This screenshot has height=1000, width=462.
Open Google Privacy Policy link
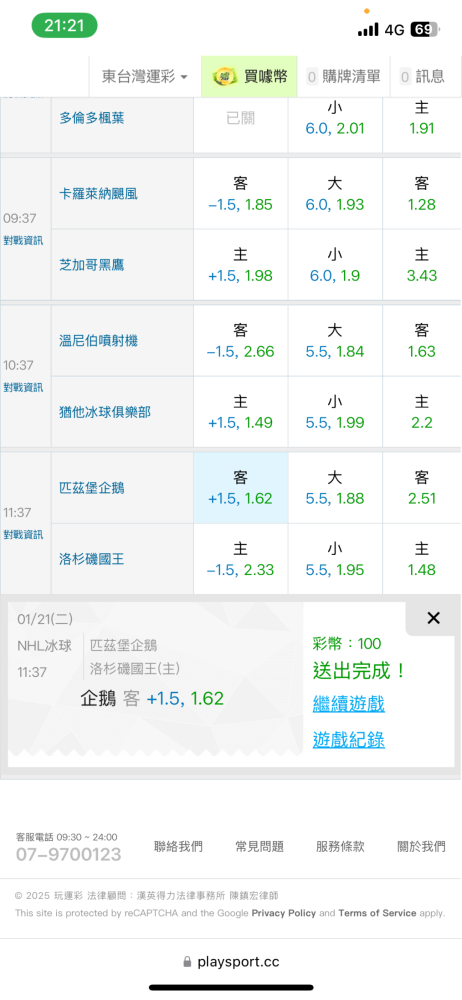tap(284, 913)
